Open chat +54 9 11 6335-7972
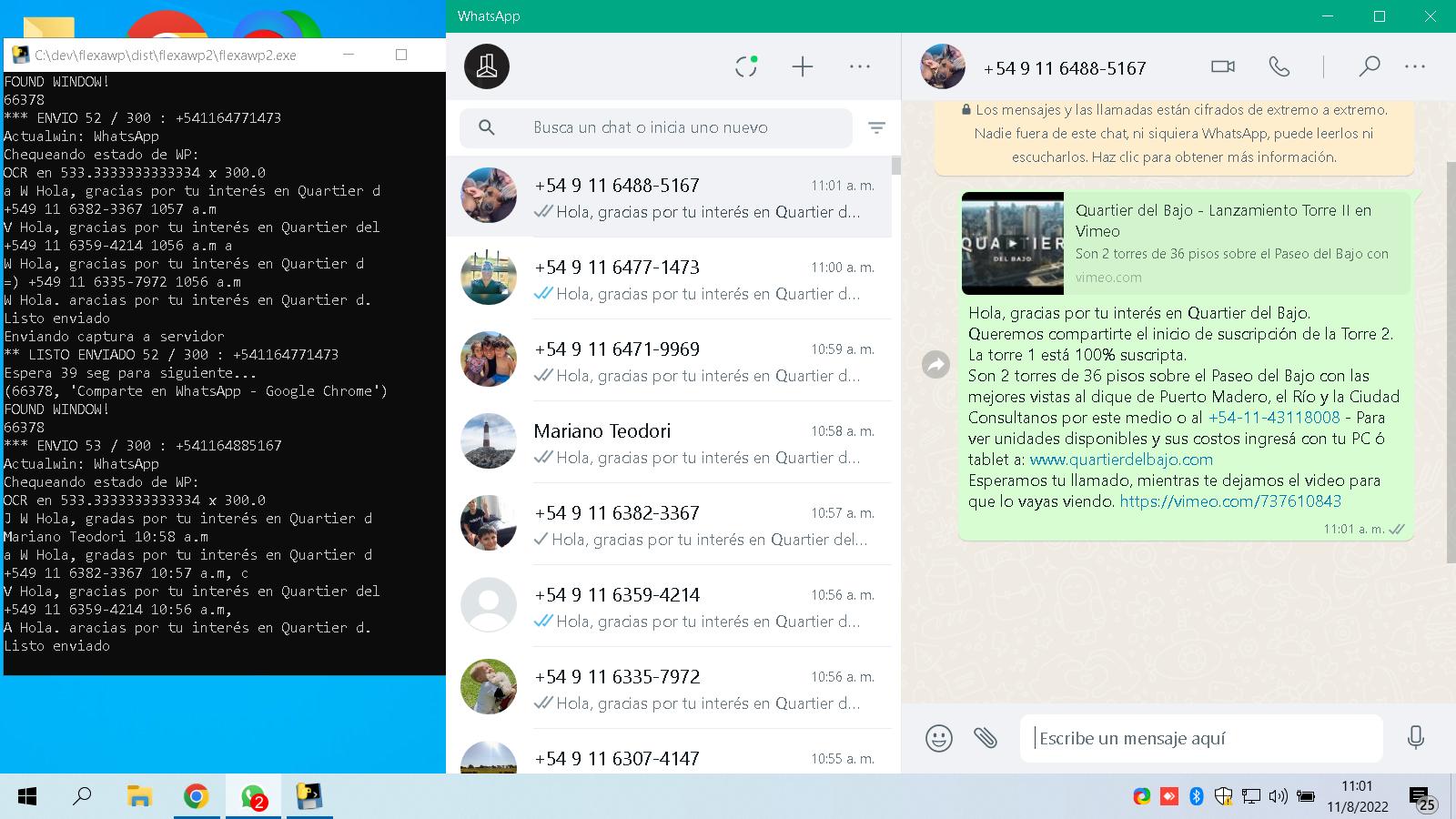 pyautogui.click(x=669, y=688)
